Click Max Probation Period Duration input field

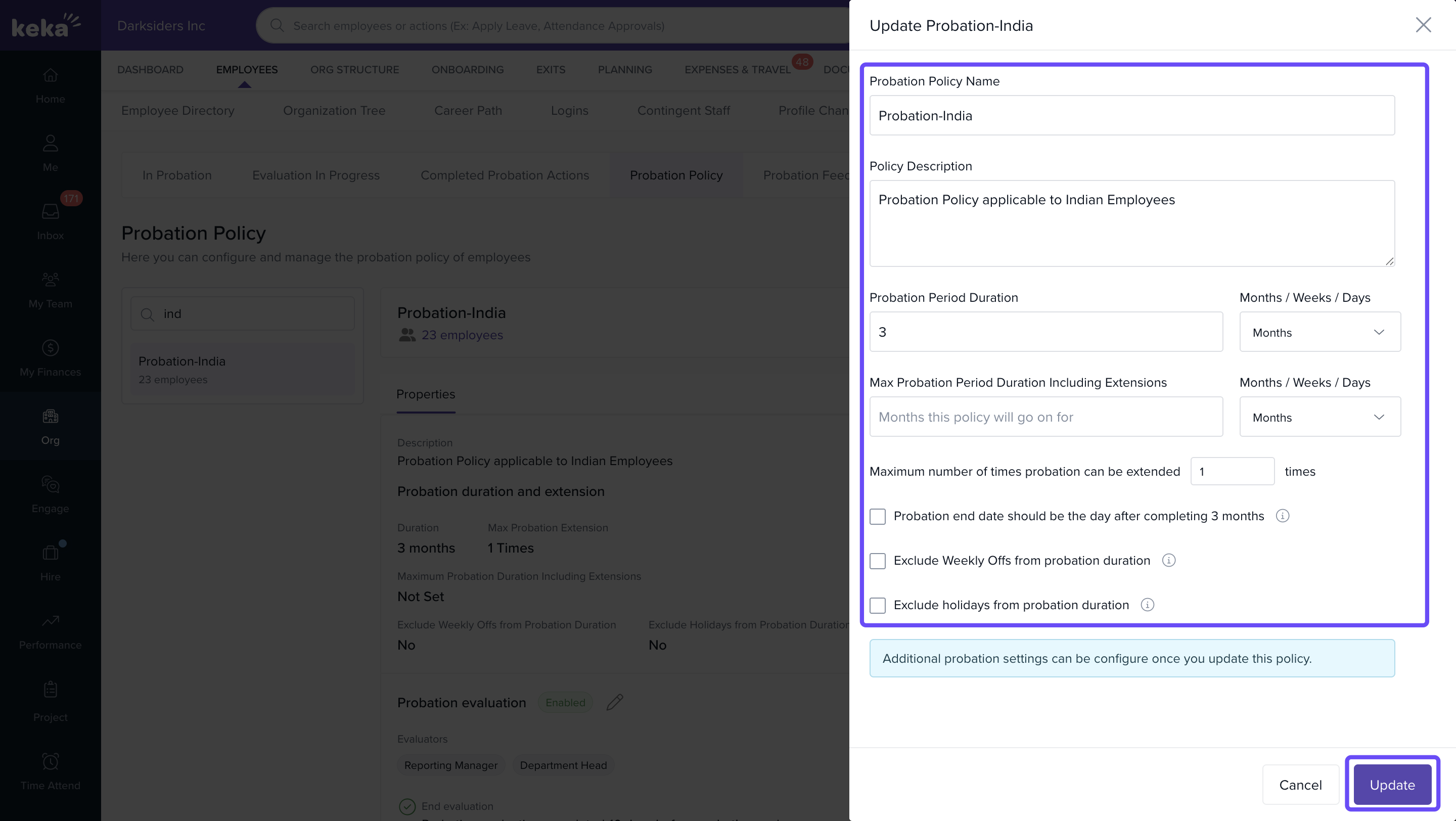click(x=1045, y=417)
